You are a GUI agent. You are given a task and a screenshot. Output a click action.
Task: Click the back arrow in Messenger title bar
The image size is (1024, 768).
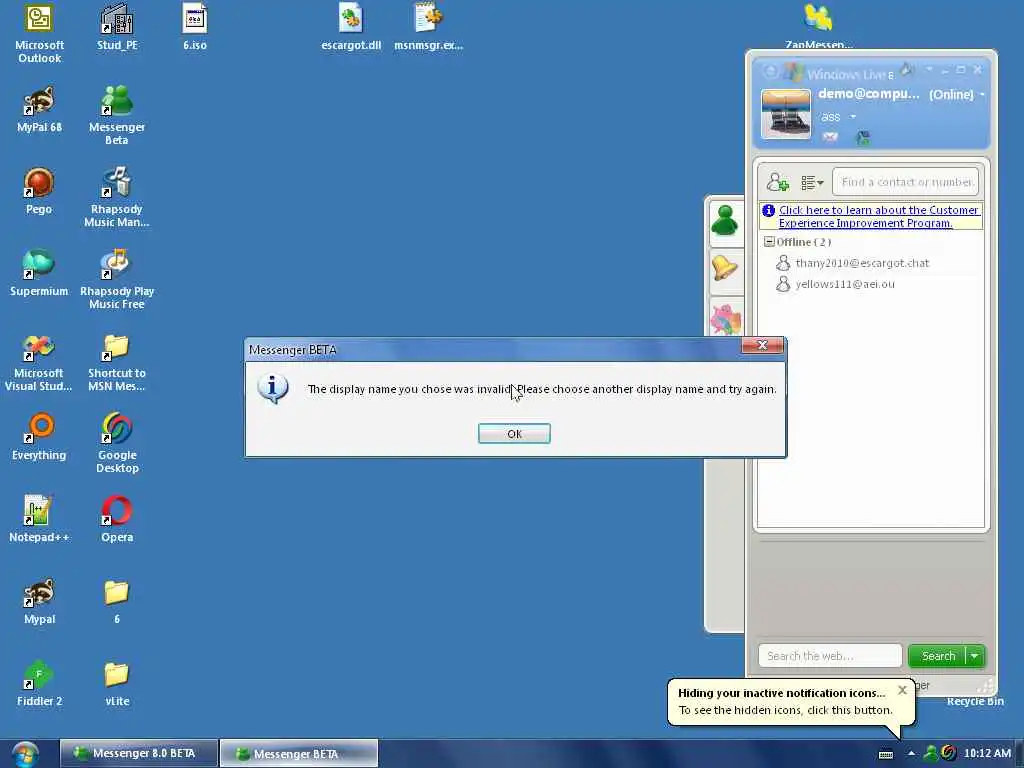pos(770,71)
